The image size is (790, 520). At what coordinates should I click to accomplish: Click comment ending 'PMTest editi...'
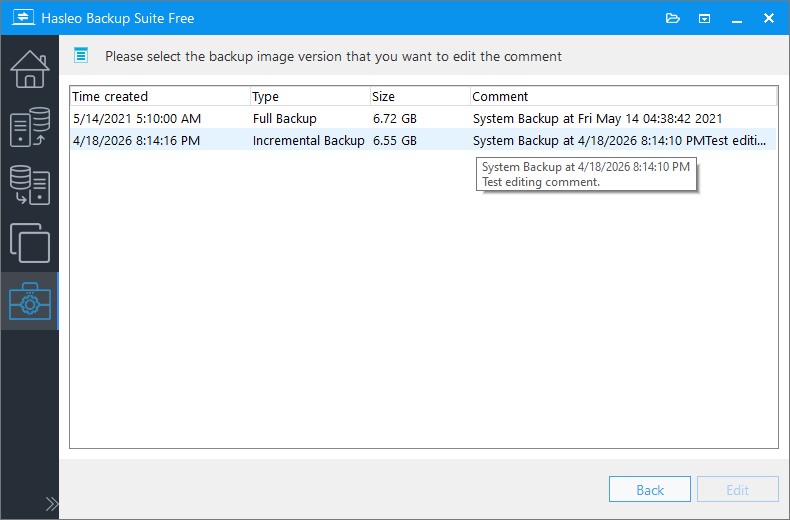pyautogui.click(x=619, y=140)
